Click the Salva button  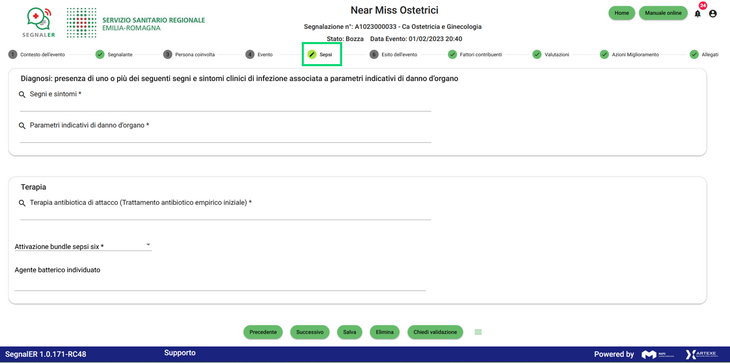(x=350, y=332)
